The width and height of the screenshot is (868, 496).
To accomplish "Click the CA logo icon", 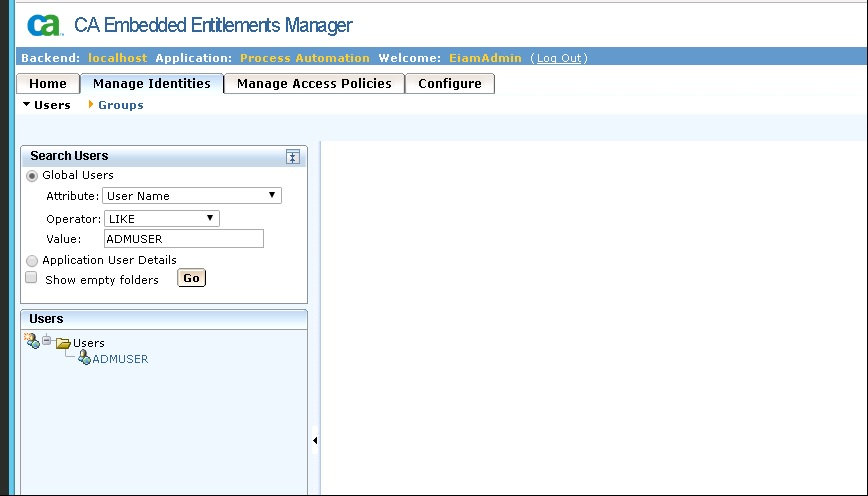I will (x=44, y=25).
